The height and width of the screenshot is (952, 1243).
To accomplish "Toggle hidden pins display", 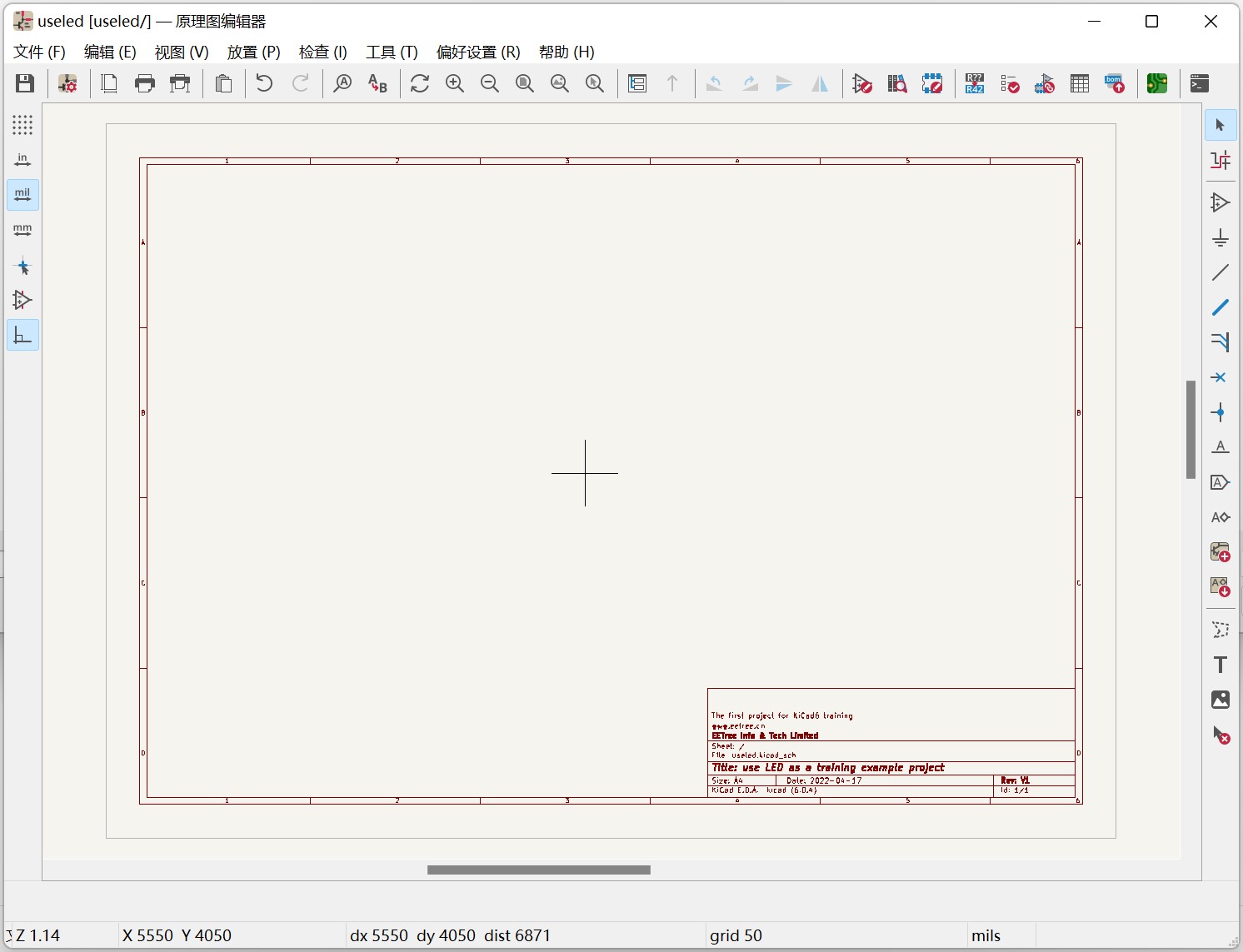I will 22,300.
